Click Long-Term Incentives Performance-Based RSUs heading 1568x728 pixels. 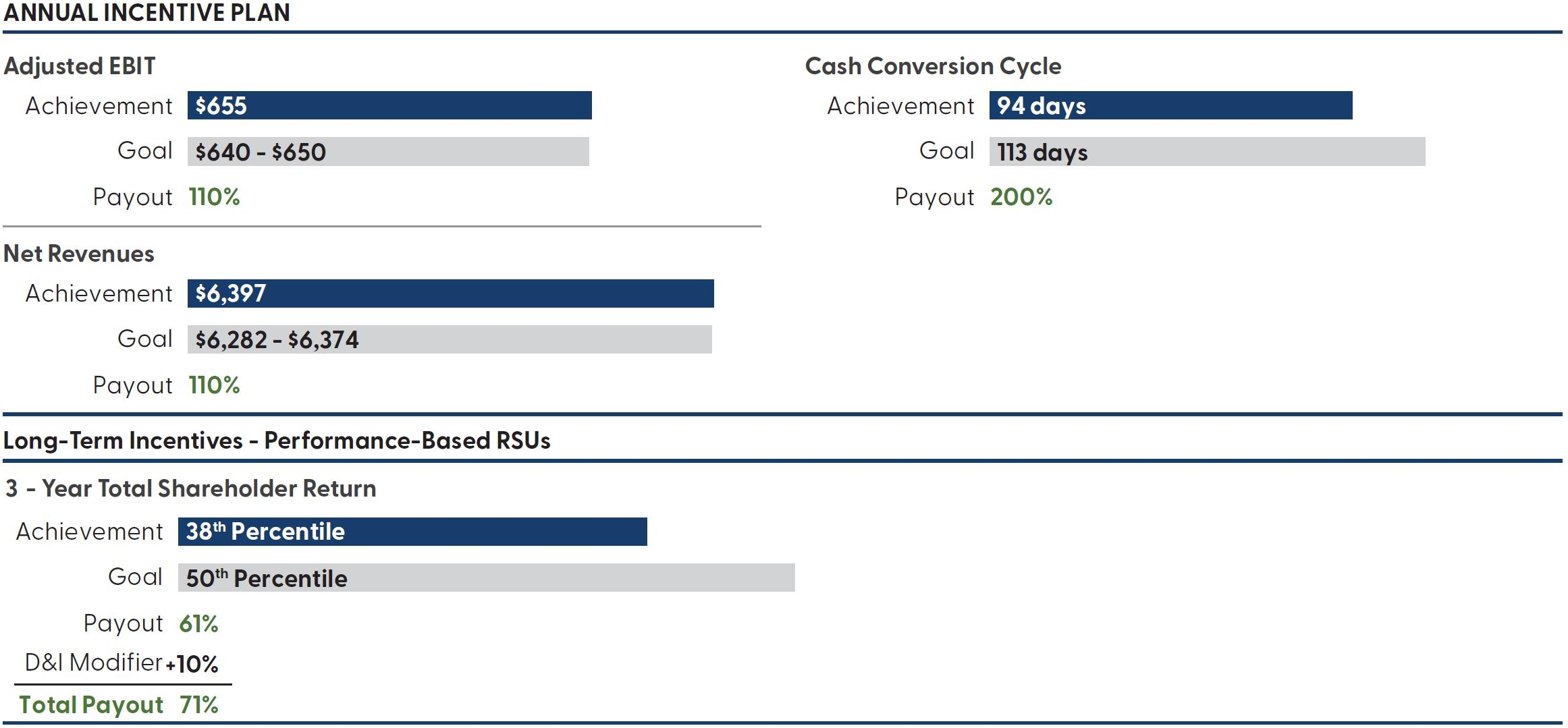(x=277, y=441)
